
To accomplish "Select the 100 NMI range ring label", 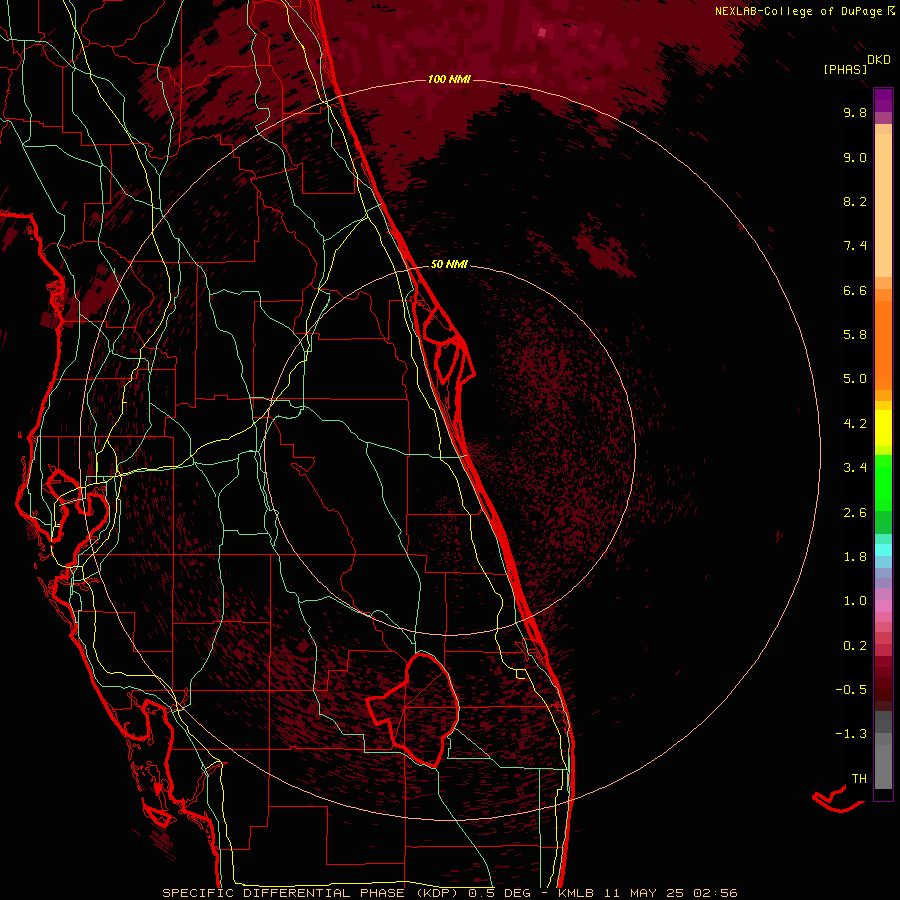I will pos(449,79).
